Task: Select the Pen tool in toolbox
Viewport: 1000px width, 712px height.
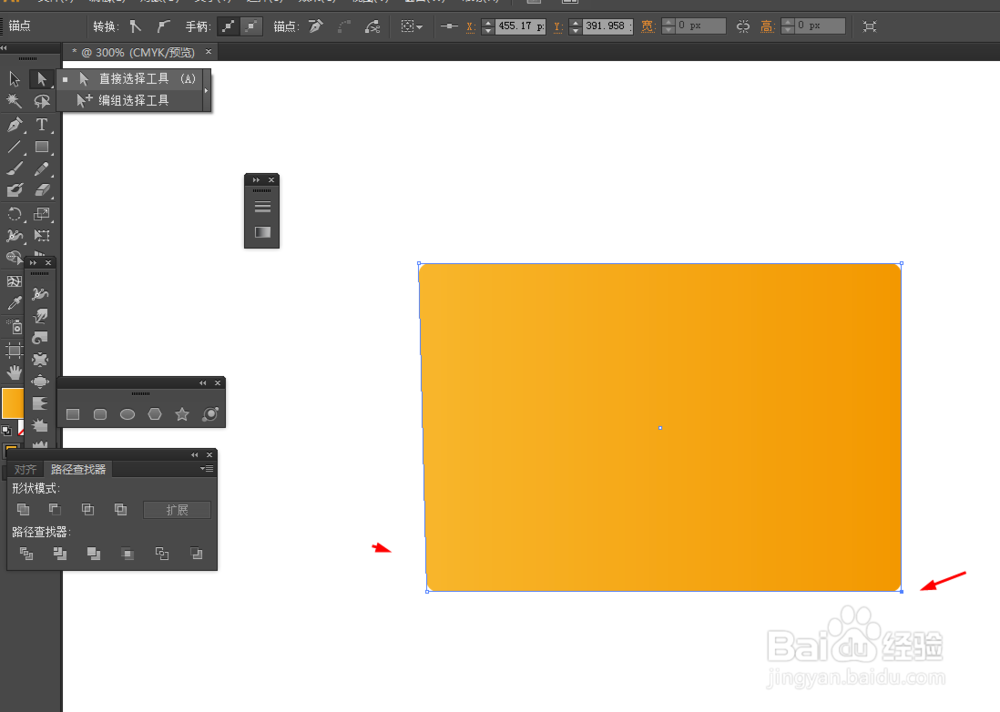Action: (x=14, y=124)
